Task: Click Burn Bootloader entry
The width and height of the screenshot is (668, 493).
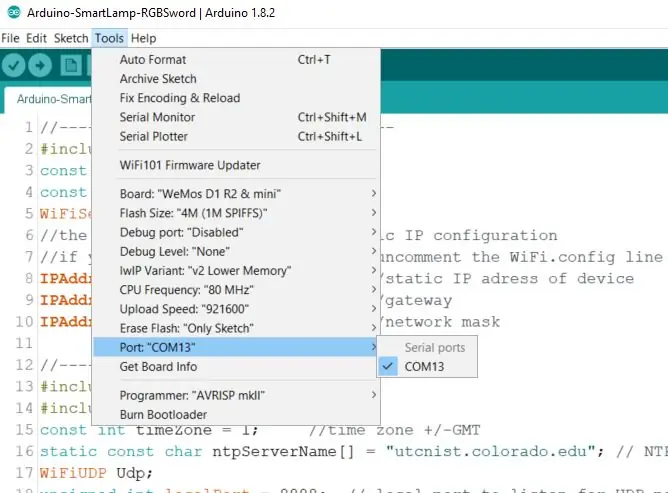Action: tap(235, 415)
